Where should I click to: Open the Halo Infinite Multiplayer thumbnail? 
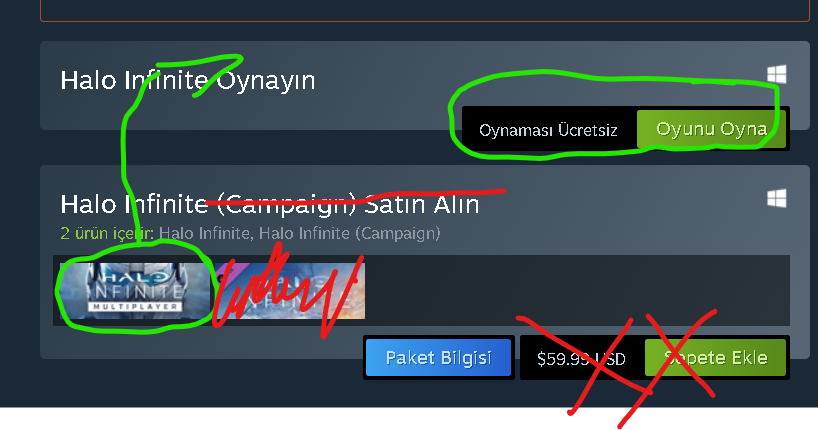click(135, 291)
